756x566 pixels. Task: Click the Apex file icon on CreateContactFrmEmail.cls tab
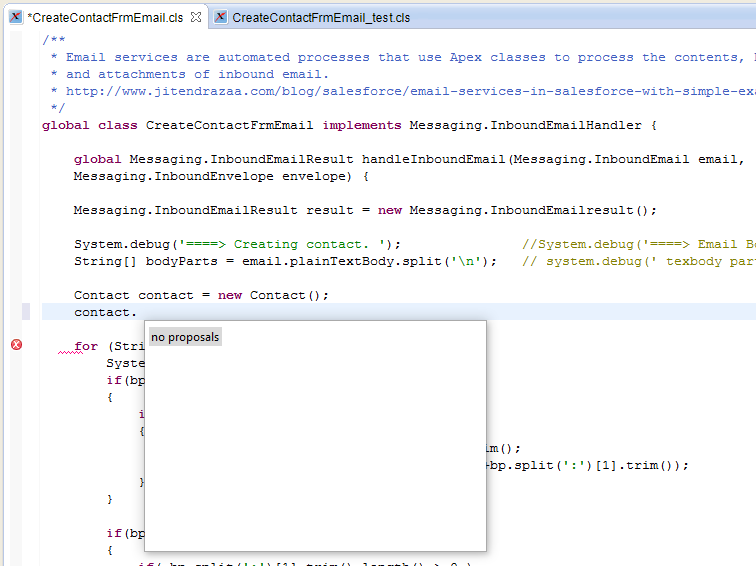point(15,17)
